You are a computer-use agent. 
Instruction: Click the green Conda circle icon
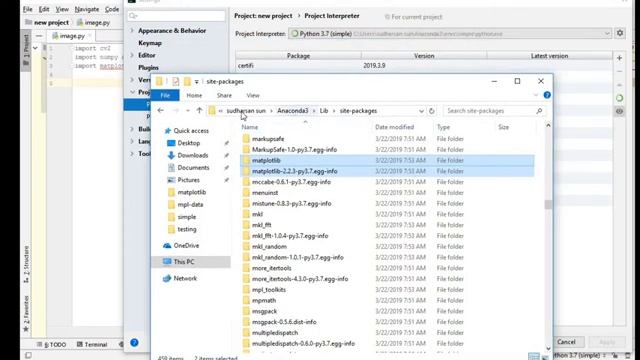click(x=619, y=98)
